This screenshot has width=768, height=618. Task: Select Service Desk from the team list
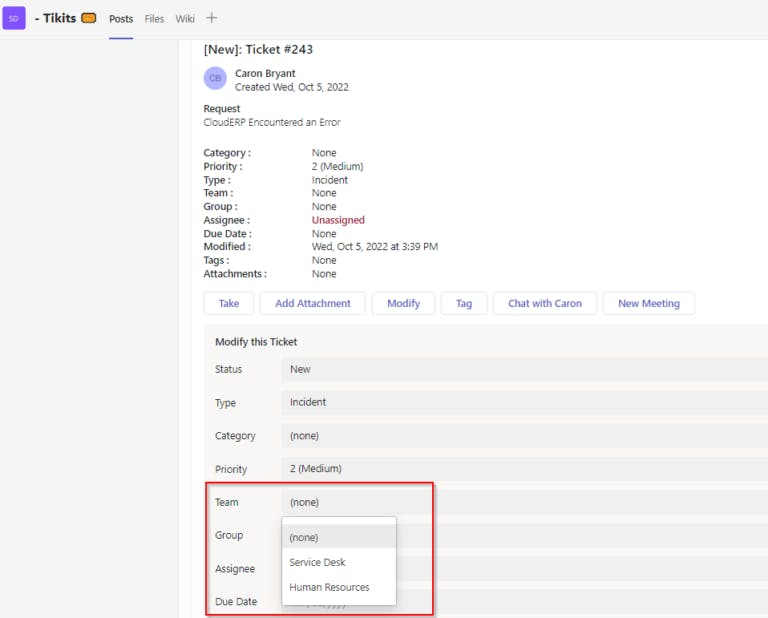[317, 562]
